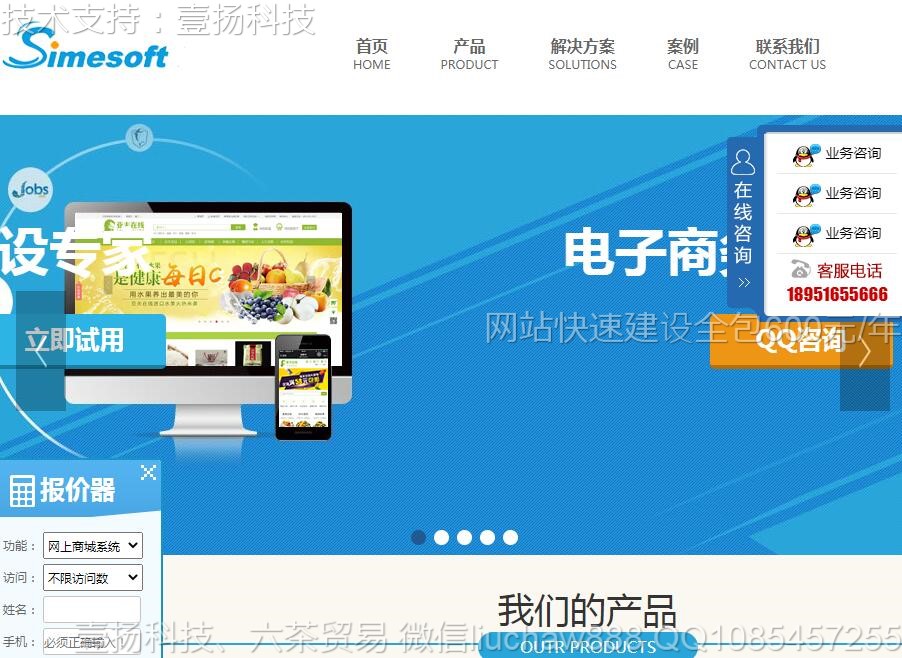Click the second QQ penguin 业务咨询 icon

[804, 195]
